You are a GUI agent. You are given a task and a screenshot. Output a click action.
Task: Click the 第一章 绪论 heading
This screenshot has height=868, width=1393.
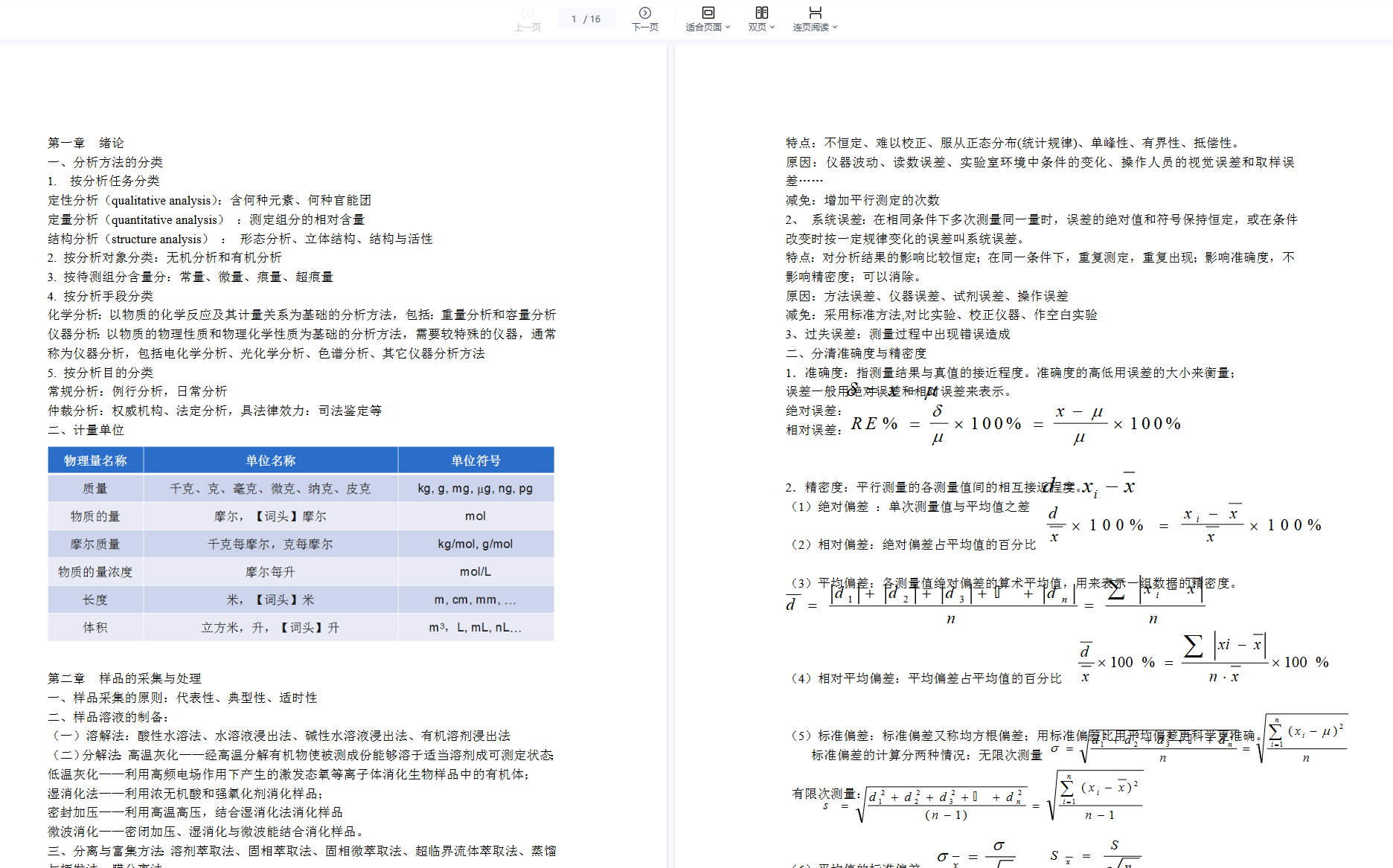(86, 143)
